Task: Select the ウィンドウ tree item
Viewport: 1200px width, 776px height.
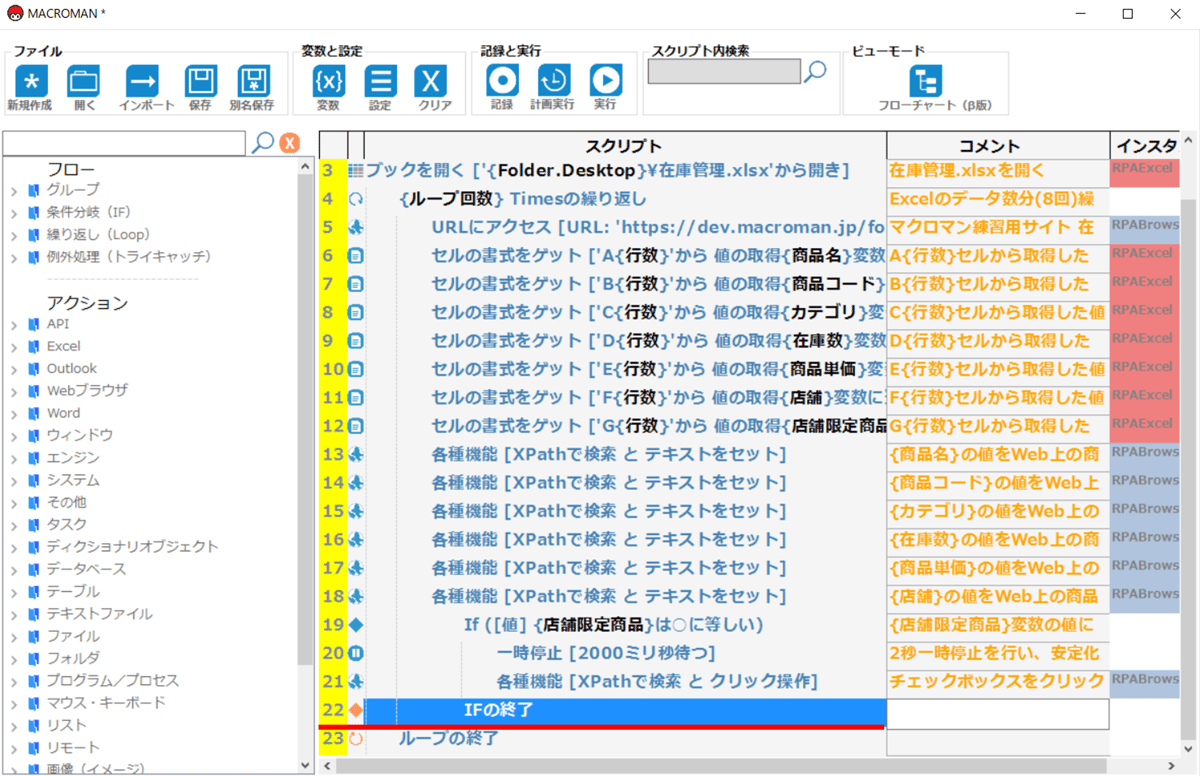Action: click(x=79, y=435)
